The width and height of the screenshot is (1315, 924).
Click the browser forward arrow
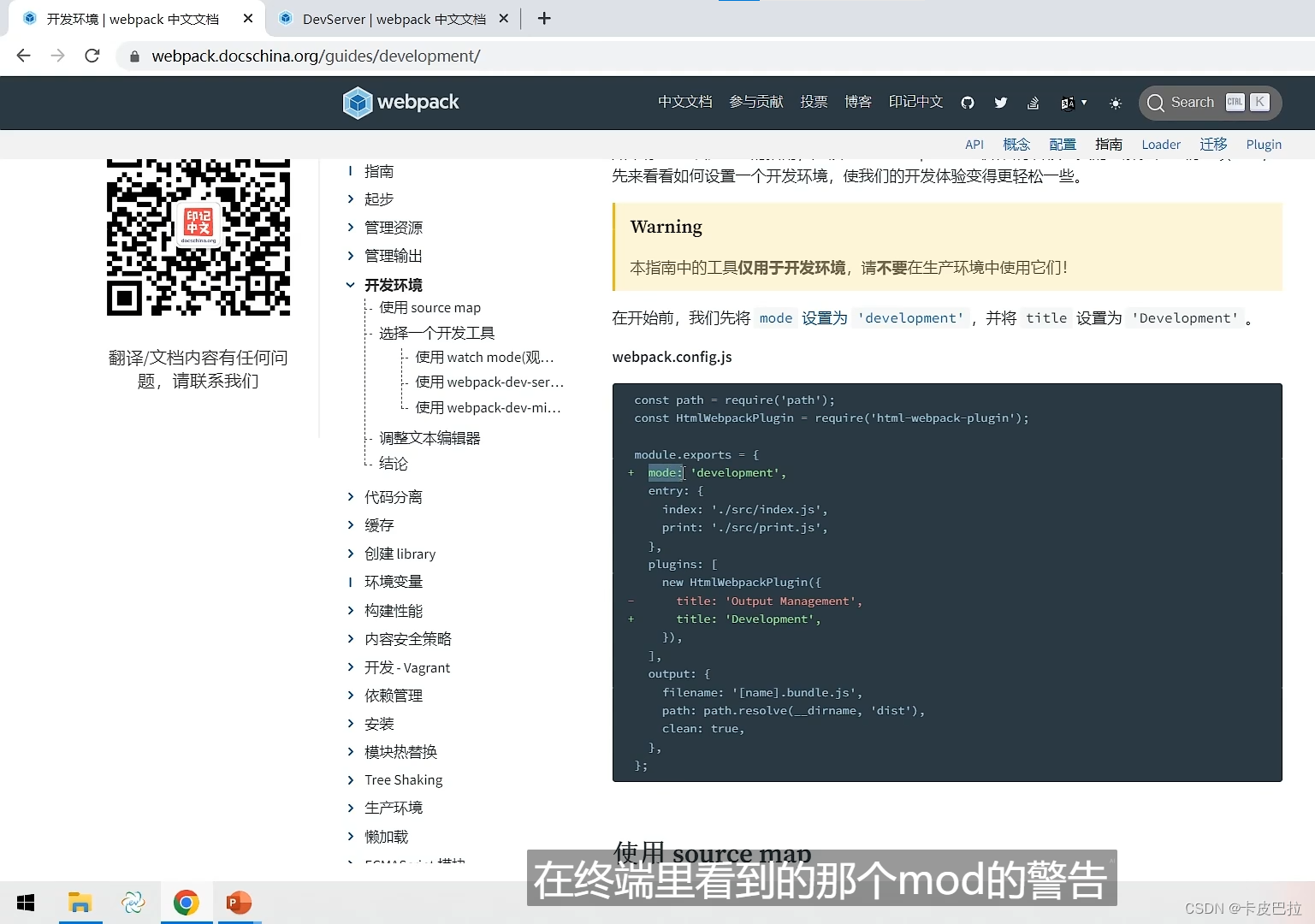tap(57, 56)
